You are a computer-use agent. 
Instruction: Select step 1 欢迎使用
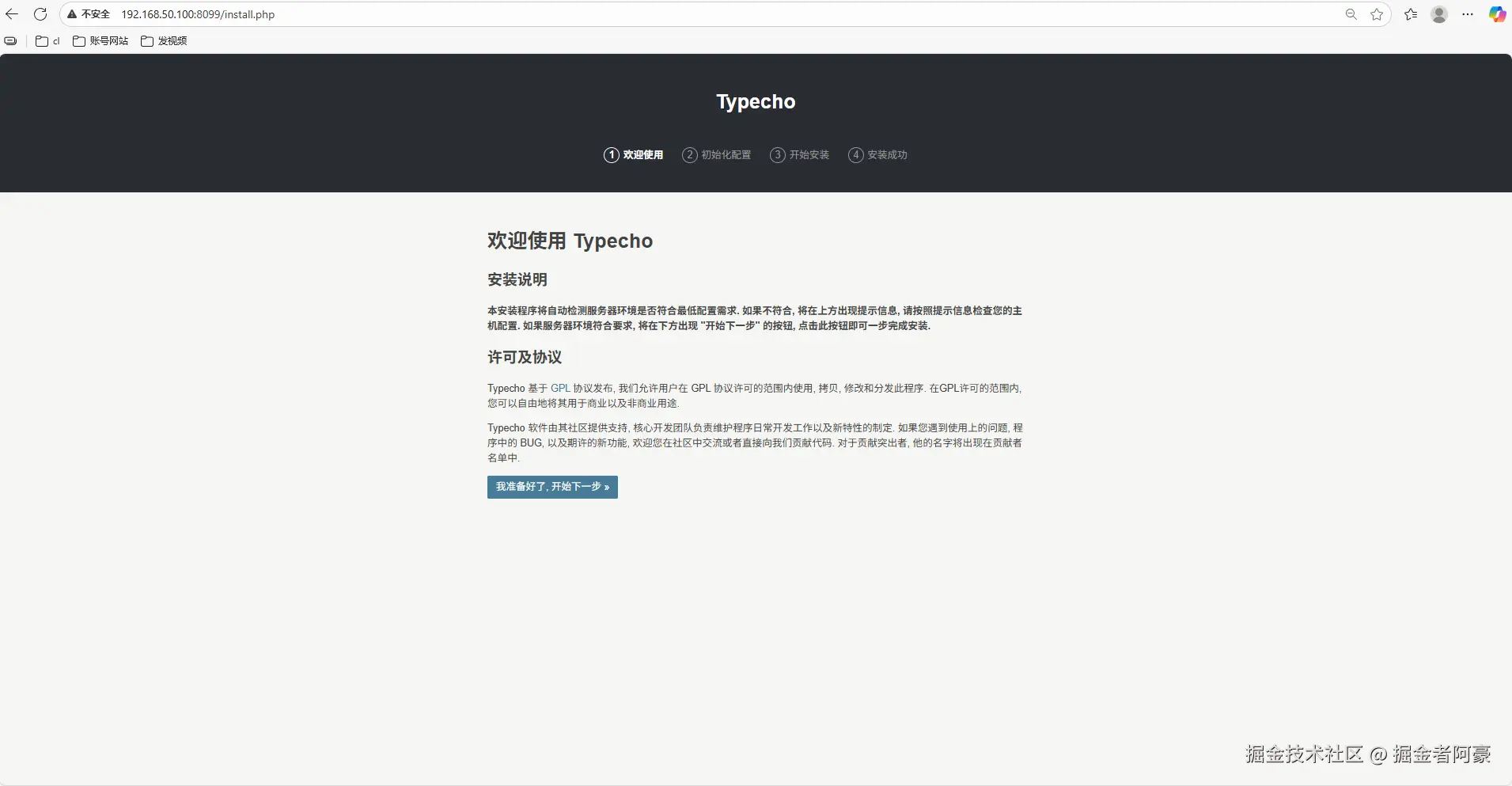click(x=634, y=155)
